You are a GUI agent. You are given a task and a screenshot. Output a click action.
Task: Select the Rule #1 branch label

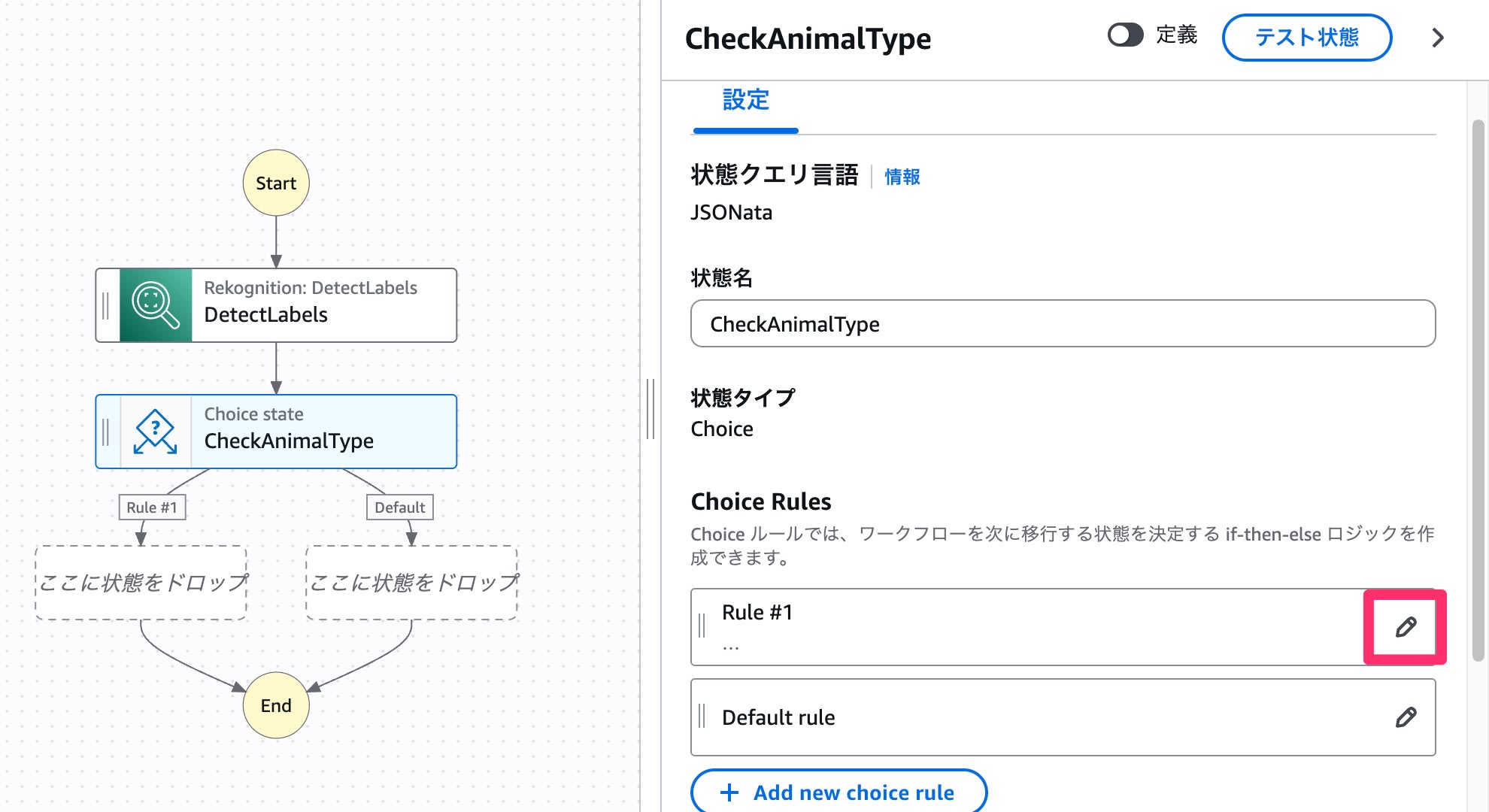[152, 507]
